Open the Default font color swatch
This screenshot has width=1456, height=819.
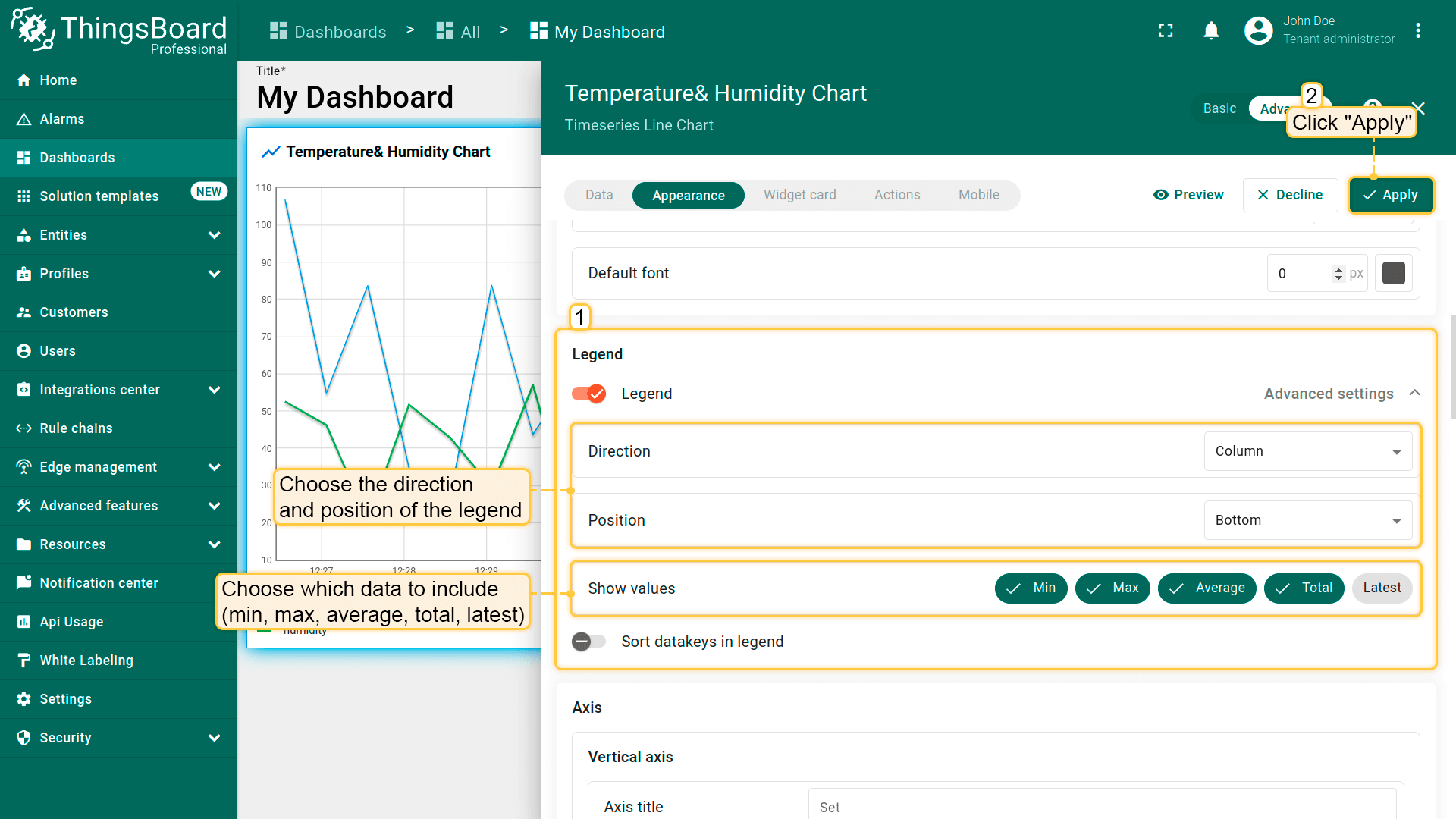click(1393, 274)
